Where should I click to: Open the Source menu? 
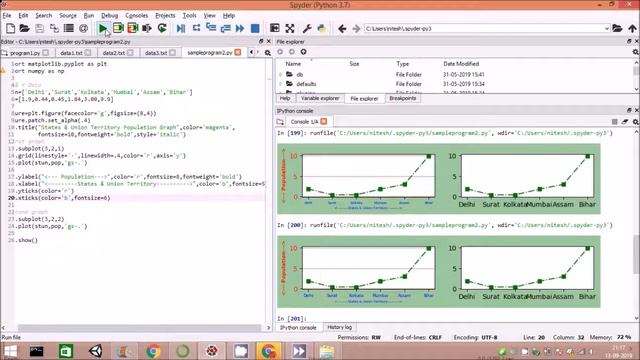(x=68, y=16)
